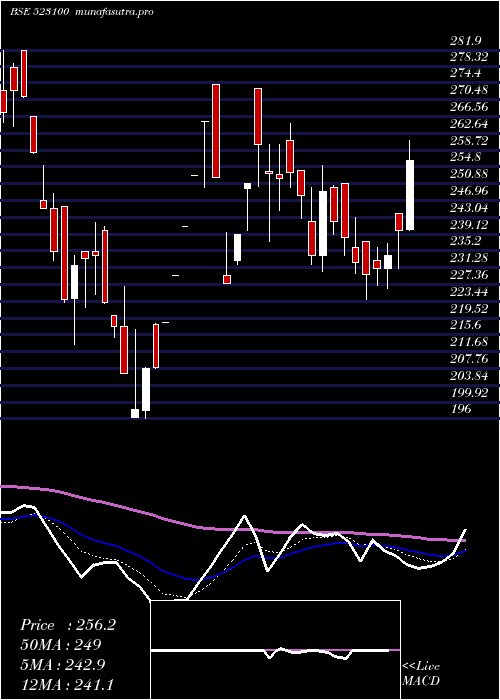Select the first red candle at chart's left edge

click(x=3, y=101)
